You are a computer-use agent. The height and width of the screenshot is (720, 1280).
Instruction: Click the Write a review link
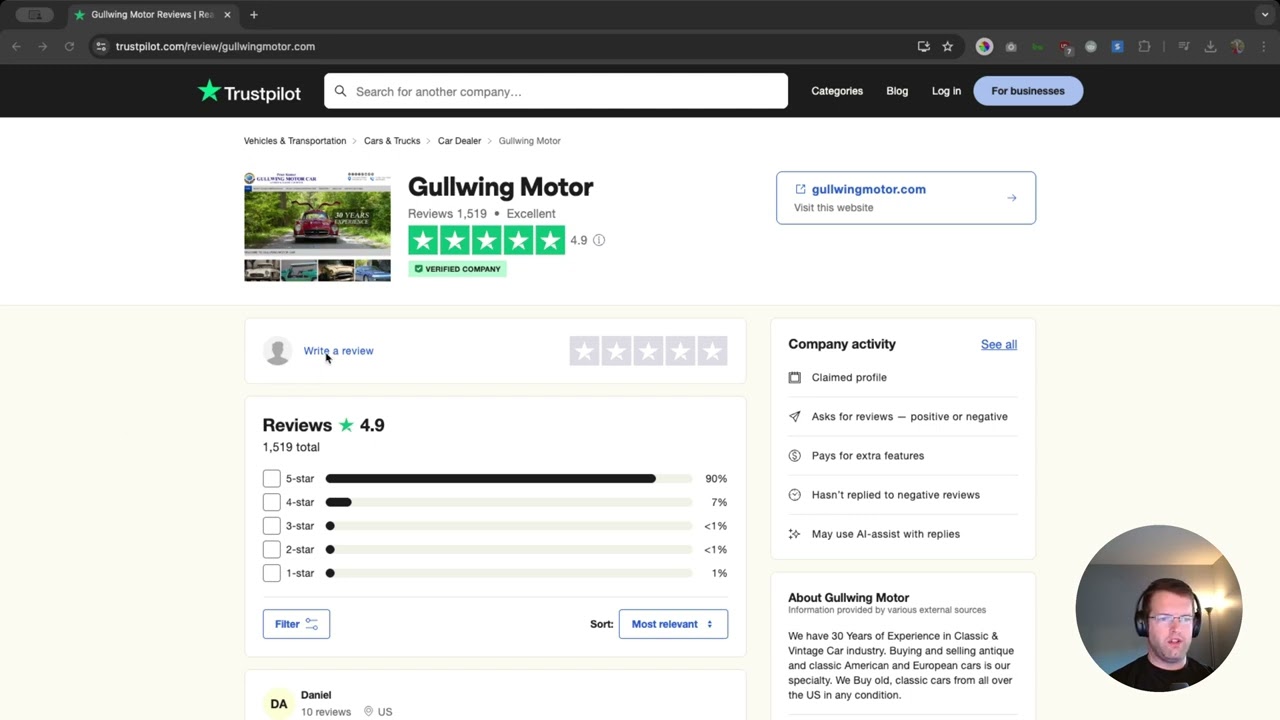click(338, 351)
